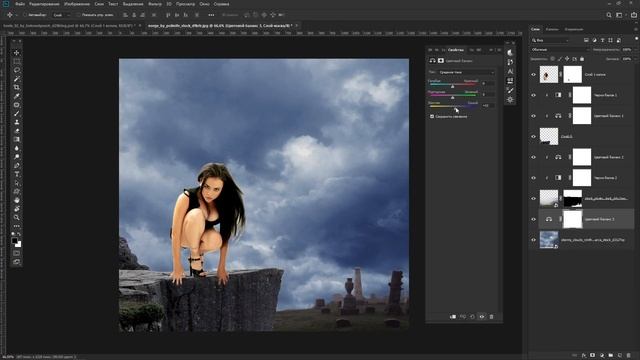Switch to the first document tab
This screenshot has width=640, height=360.
[69, 25]
